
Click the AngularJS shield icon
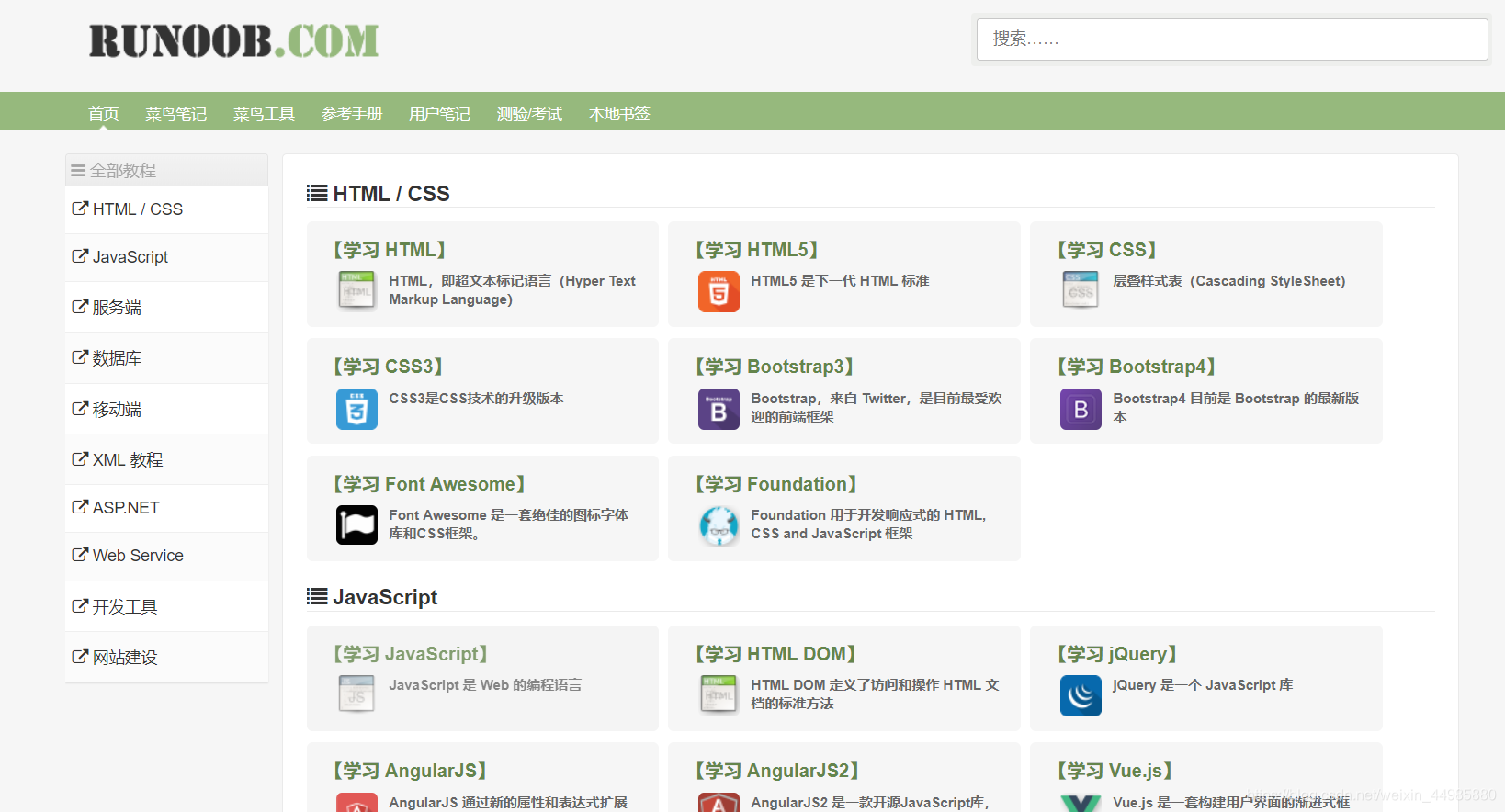point(356,802)
